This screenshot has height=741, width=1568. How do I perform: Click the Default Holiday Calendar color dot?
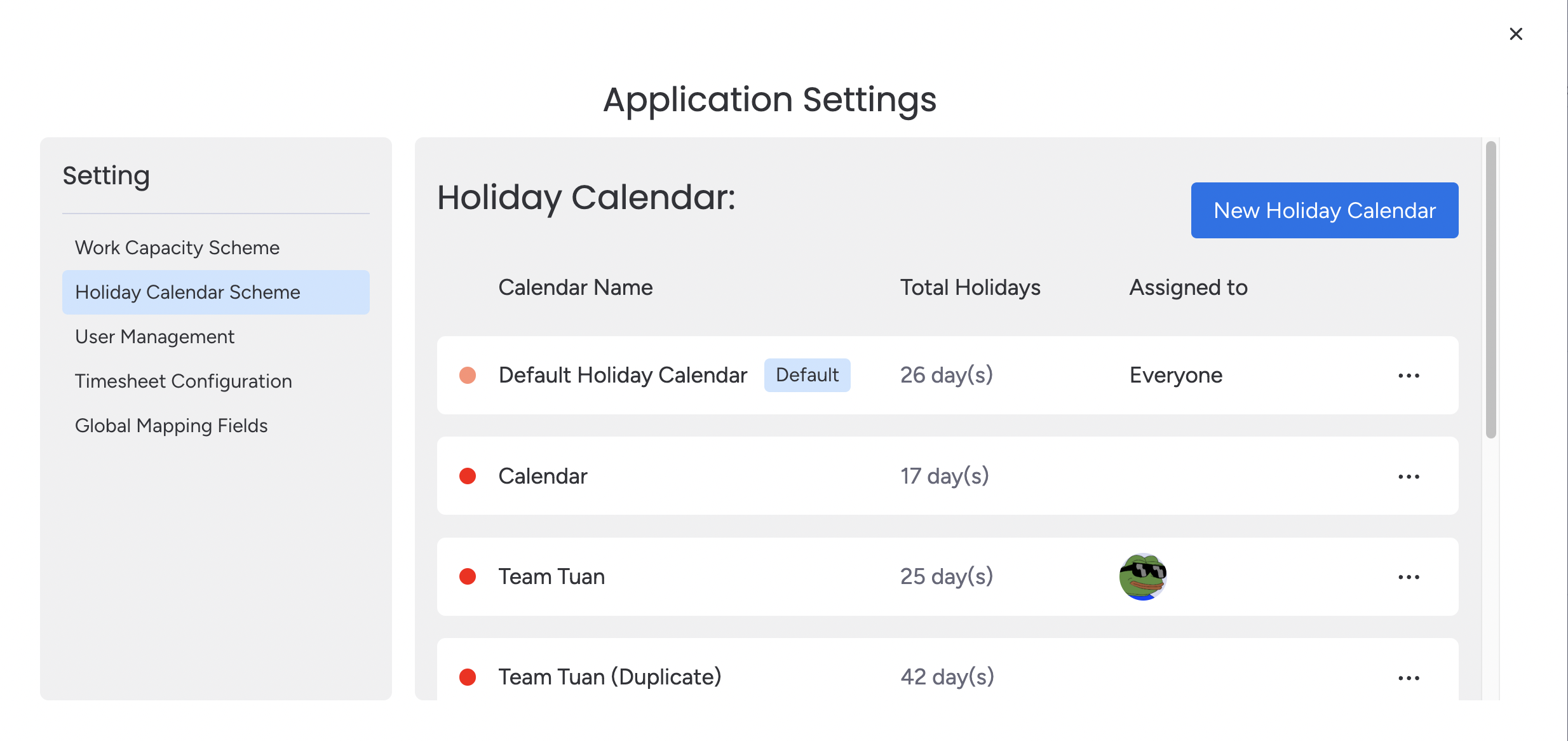[x=468, y=376]
